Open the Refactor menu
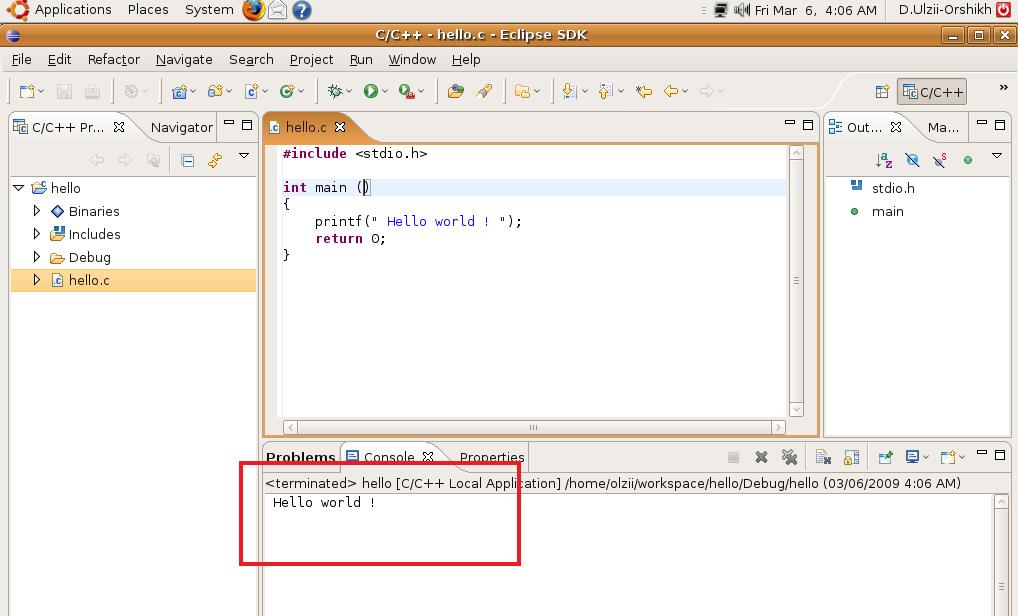This screenshot has height=616, width=1018. [x=114, y=60]
